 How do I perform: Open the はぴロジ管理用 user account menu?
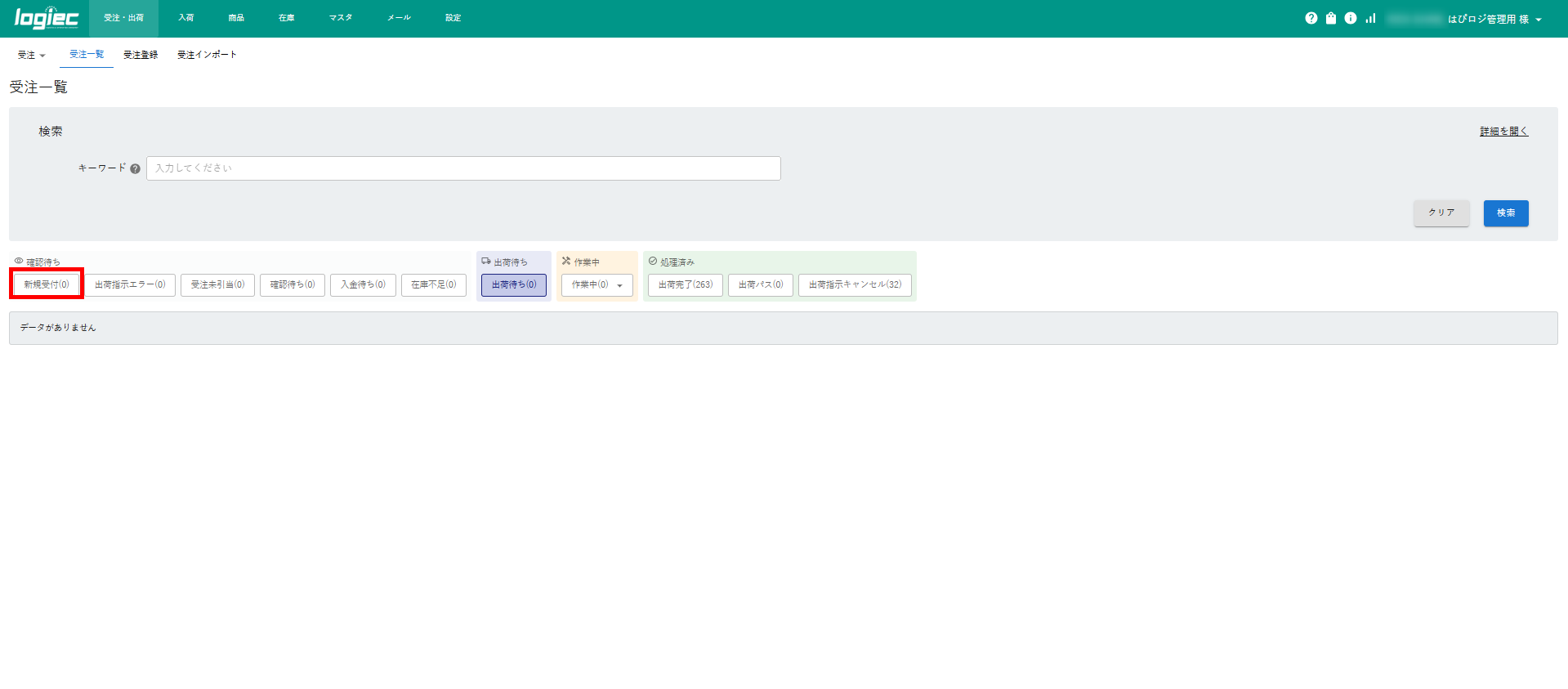[x=1494, y=19]
